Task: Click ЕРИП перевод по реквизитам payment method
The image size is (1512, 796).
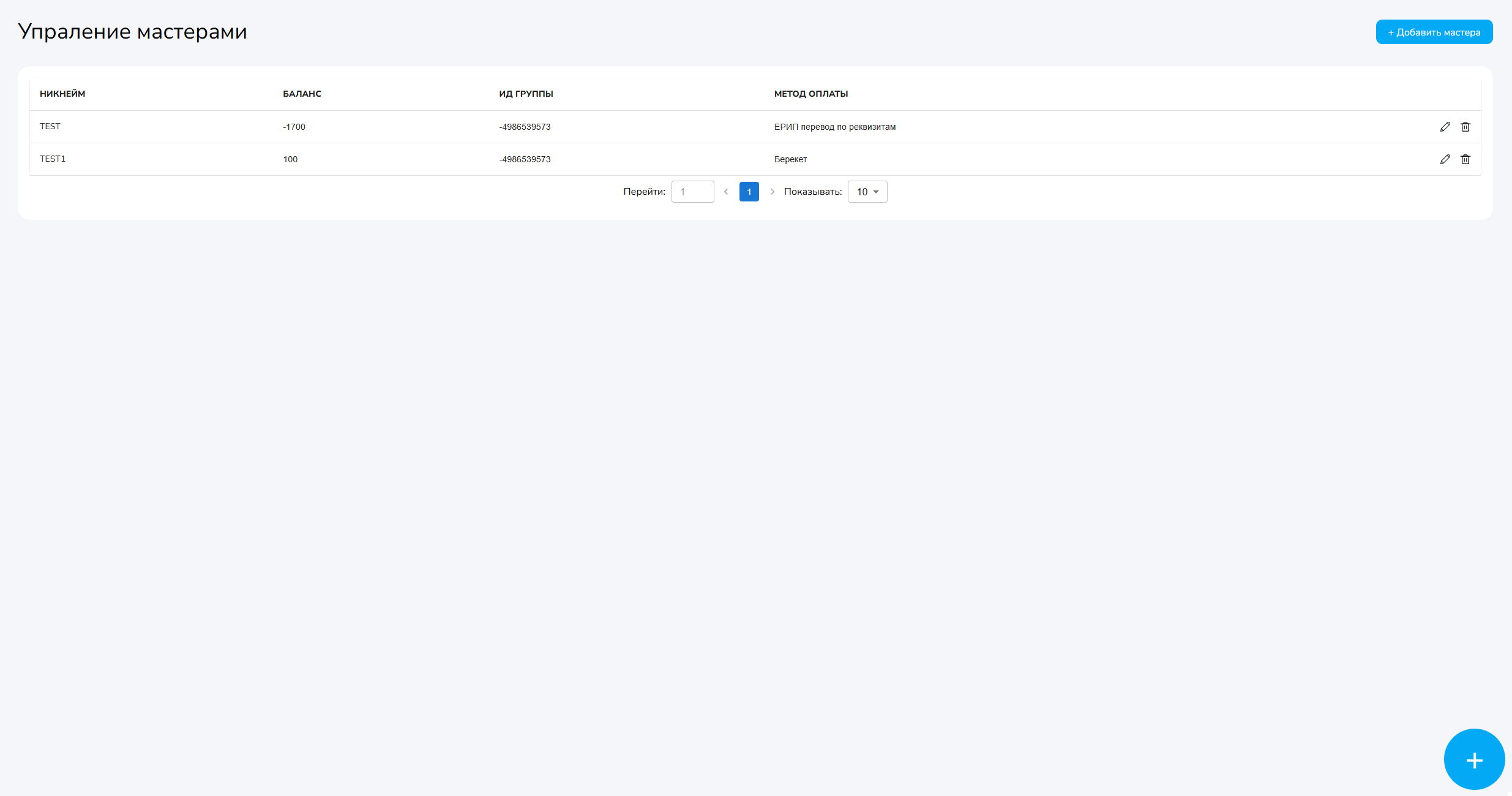Action: (835, 127)
